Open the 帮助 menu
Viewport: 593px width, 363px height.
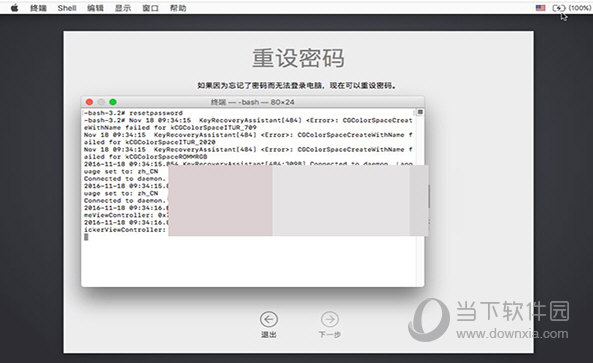[178, 8]
